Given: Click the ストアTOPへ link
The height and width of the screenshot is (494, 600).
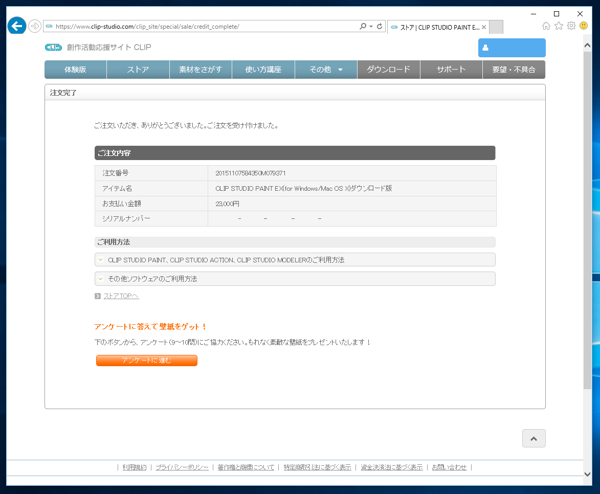Looking at the screenshot, I should [121, 296].
